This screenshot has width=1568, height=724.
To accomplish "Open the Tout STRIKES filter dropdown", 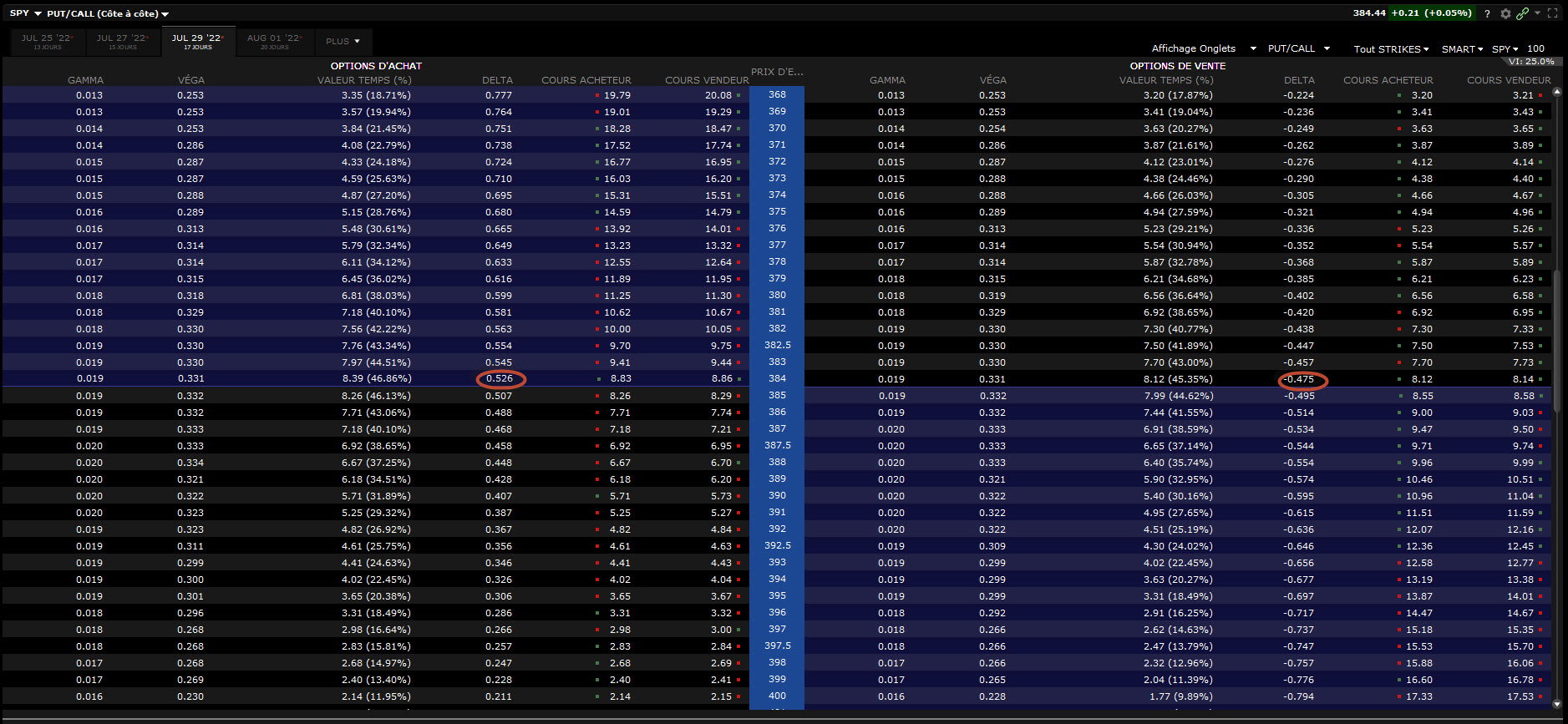I will click(1391, 49).
